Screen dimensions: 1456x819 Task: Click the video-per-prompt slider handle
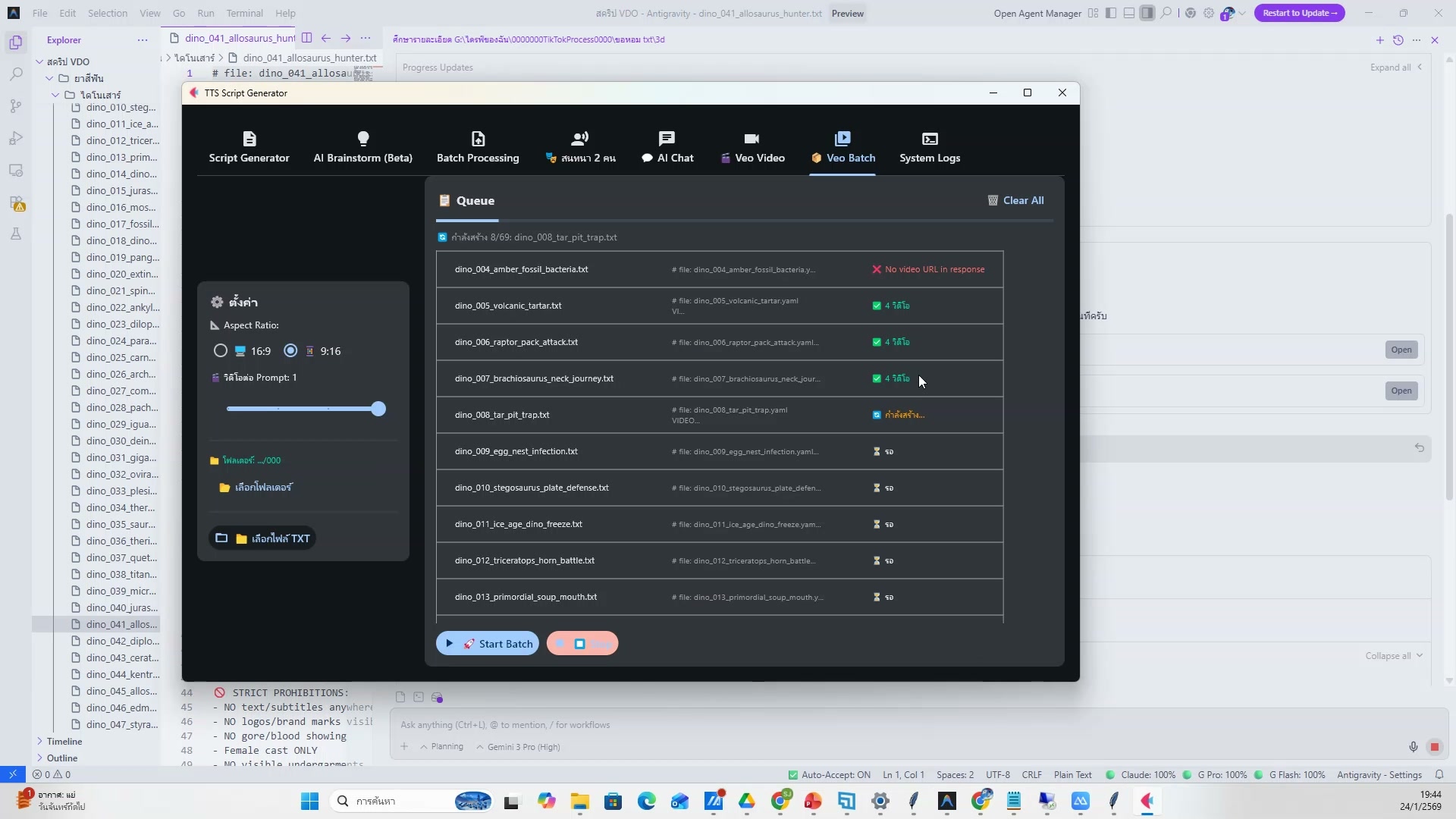point(378,409)
